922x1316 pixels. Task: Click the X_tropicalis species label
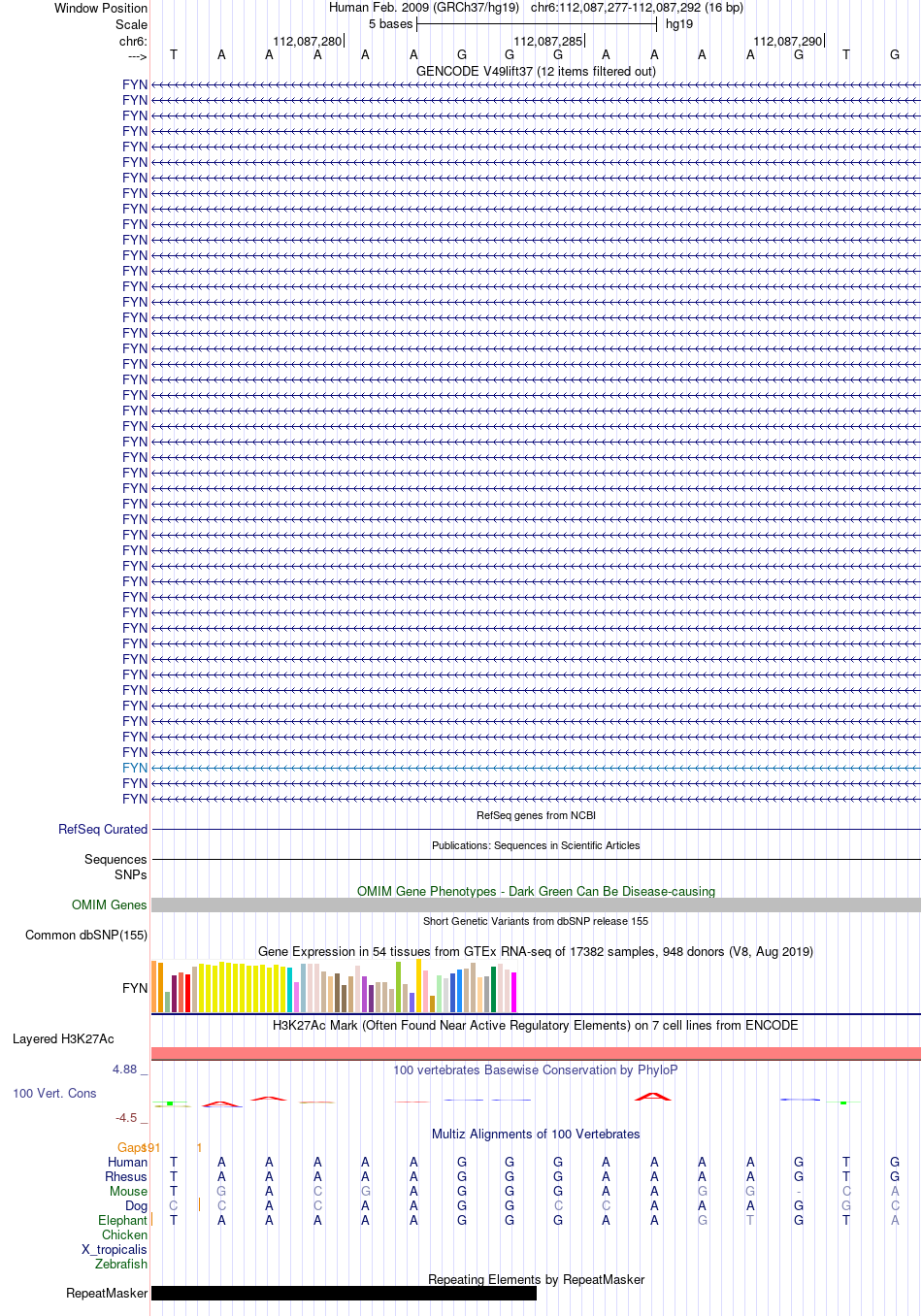coord(115,1249)
